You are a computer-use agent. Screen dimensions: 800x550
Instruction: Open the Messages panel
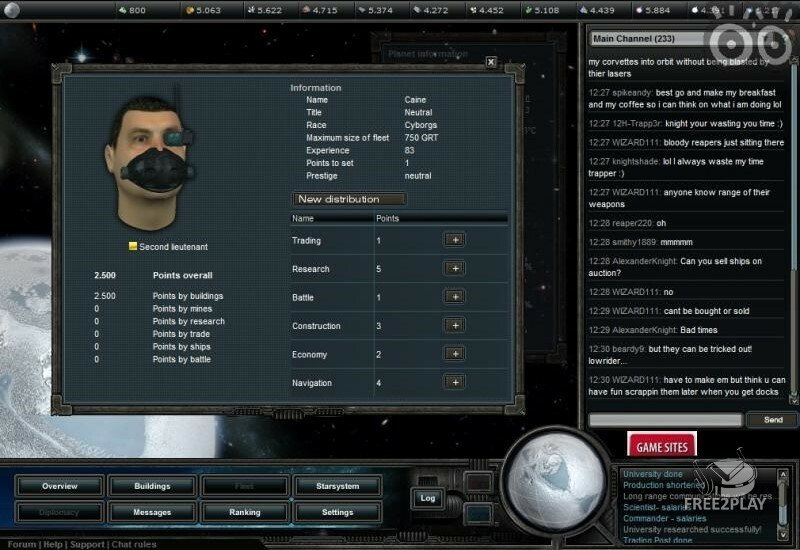152,512
